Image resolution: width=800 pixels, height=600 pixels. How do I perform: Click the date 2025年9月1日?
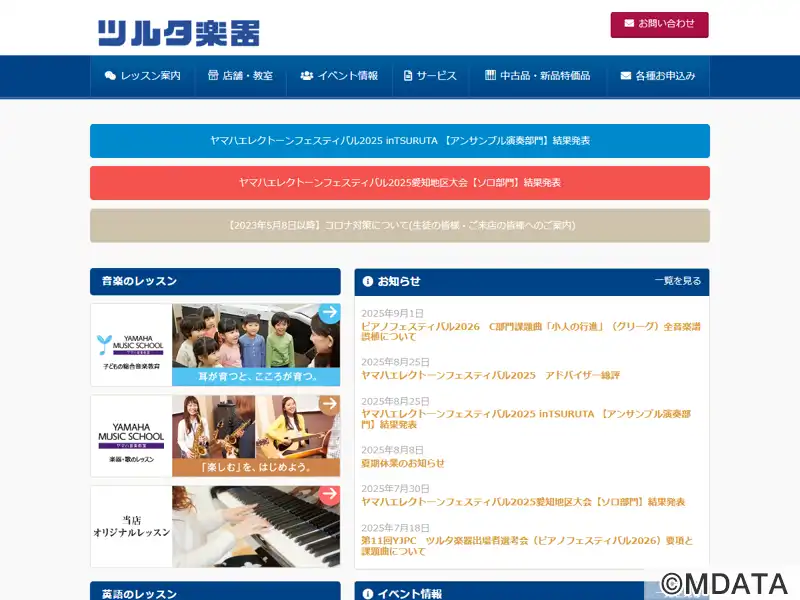pos(392,313)
